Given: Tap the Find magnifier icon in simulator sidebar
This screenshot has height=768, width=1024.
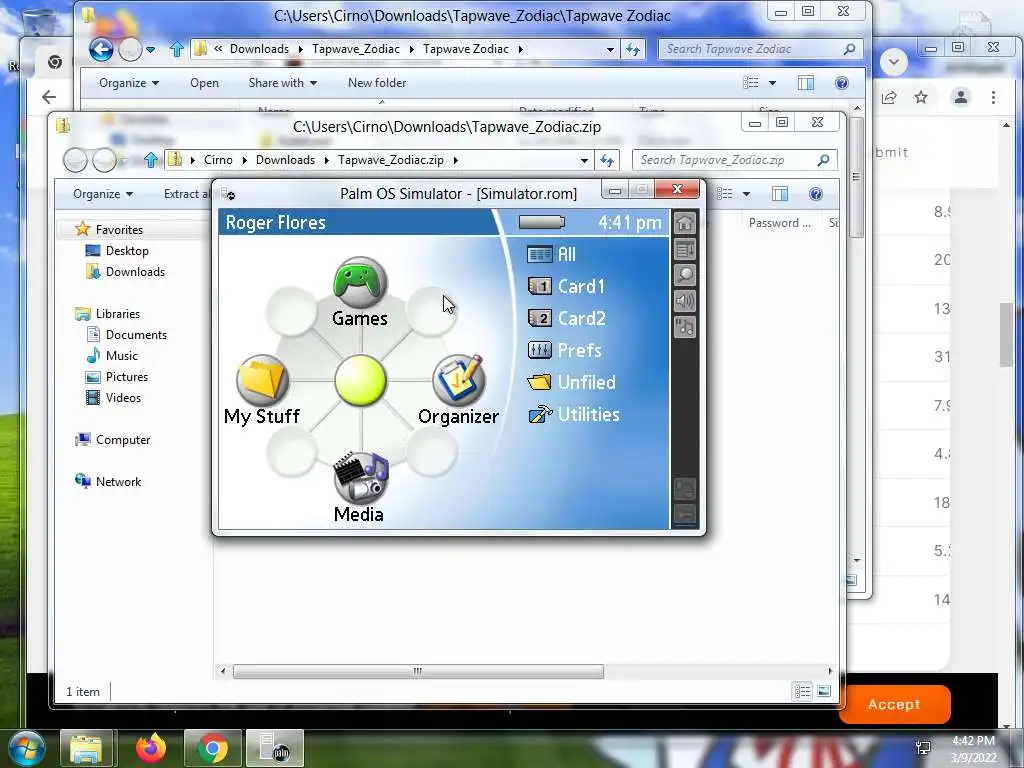Looking at the screenshot, I should tap(684, 275).
